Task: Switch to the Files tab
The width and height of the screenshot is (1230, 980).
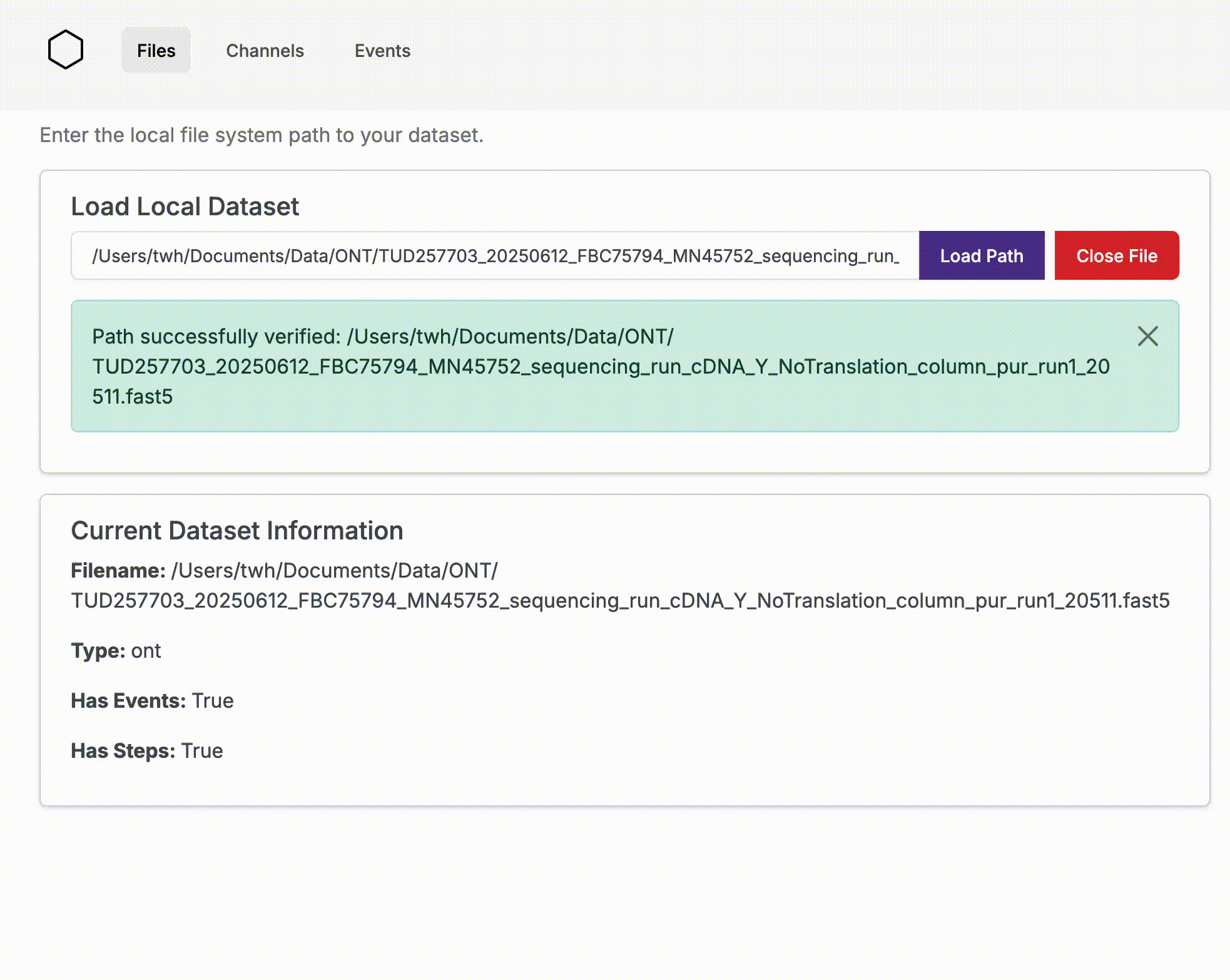Action: [x=156, y=51]
